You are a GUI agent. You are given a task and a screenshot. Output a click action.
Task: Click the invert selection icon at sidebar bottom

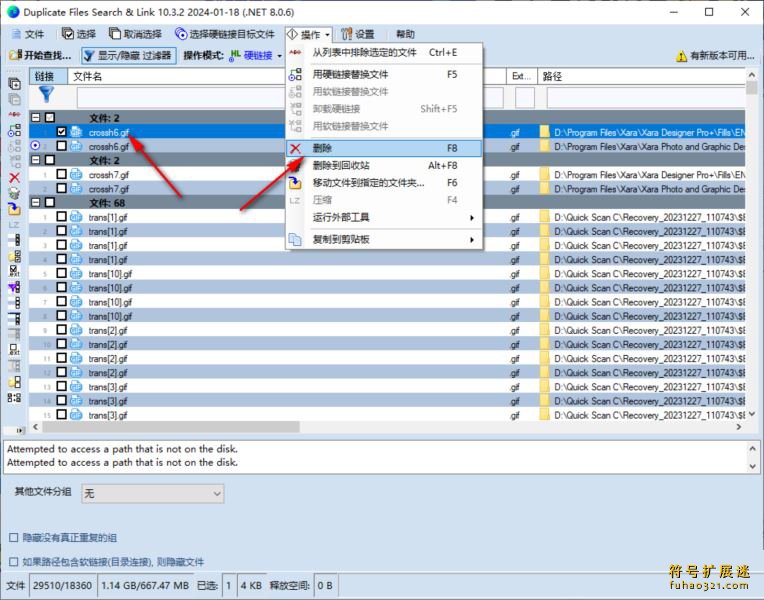click(15, 397)
